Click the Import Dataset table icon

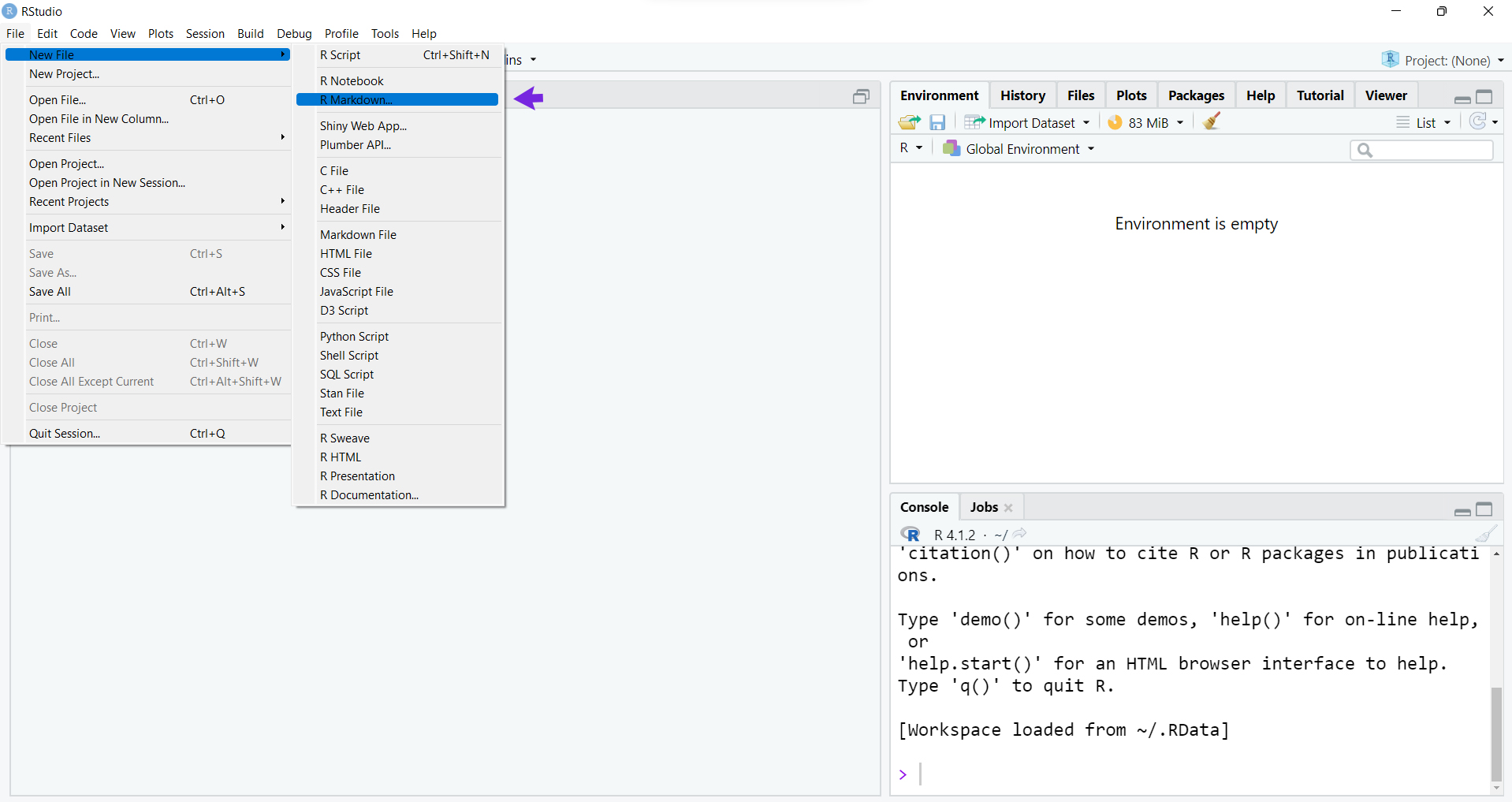pos(974,122)
